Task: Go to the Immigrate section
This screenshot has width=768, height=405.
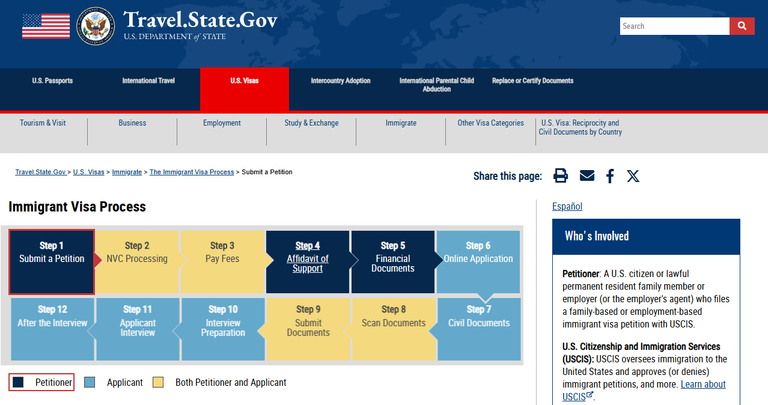Action: 401,123
